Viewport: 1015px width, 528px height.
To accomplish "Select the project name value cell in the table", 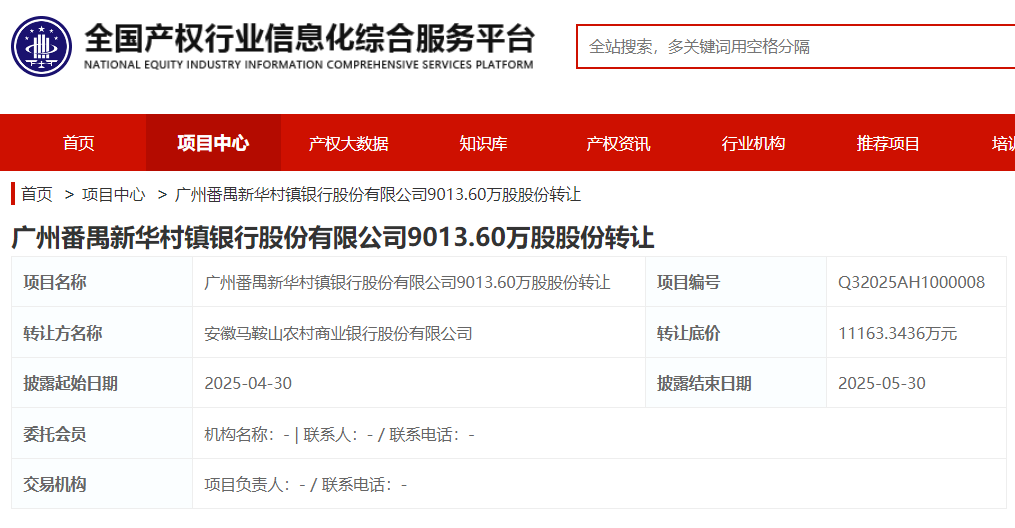I will tap(419, 282).
